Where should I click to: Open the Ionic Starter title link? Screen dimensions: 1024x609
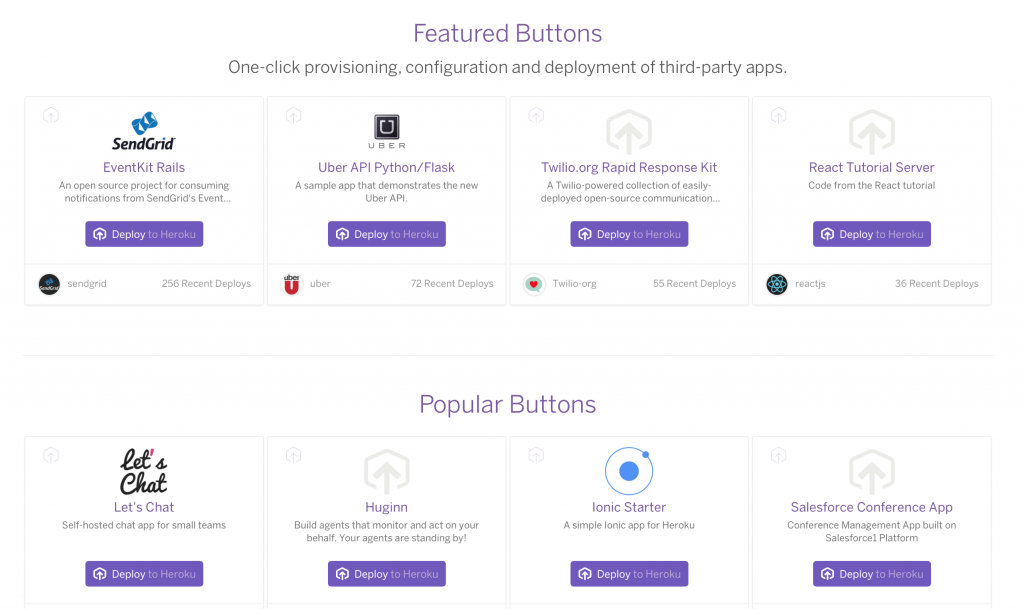tap(629, 507)
